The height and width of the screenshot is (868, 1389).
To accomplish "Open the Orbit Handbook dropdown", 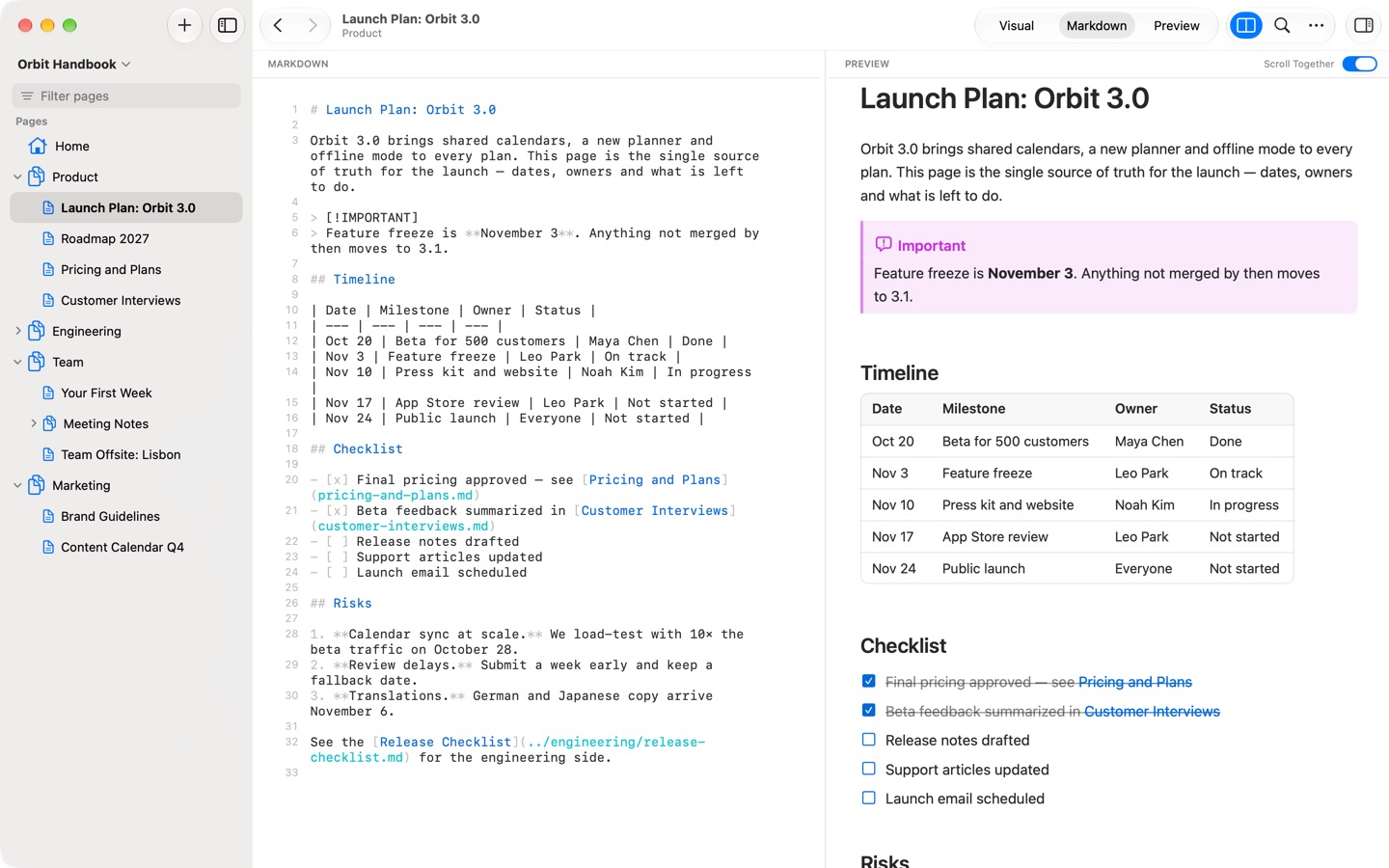I will tap(74, 64).
